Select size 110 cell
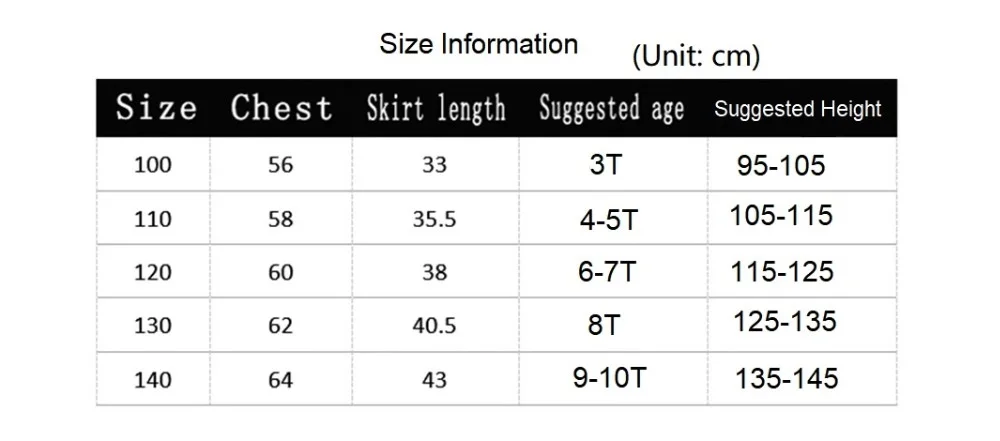The image size is (1000, 441). click(x=153, y=219)
